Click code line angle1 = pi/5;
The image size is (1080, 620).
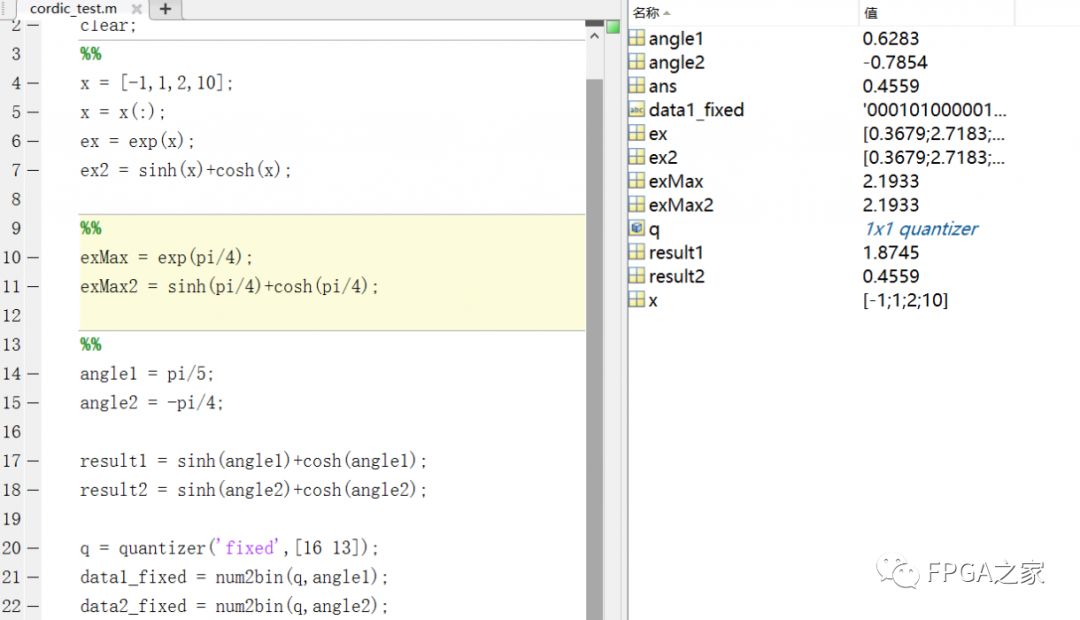(147, 374)
